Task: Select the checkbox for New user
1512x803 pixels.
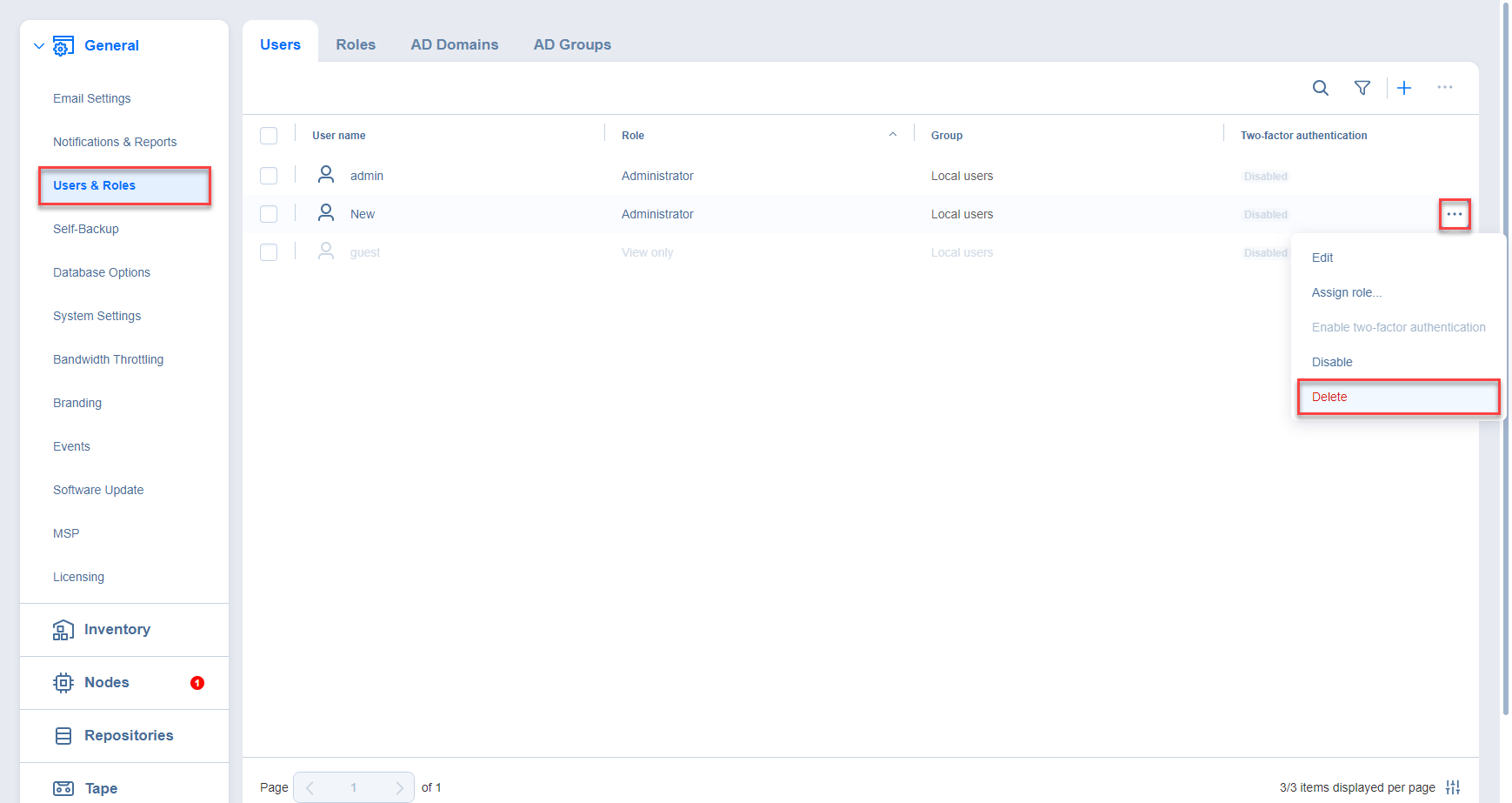Action: coord(269,214)
